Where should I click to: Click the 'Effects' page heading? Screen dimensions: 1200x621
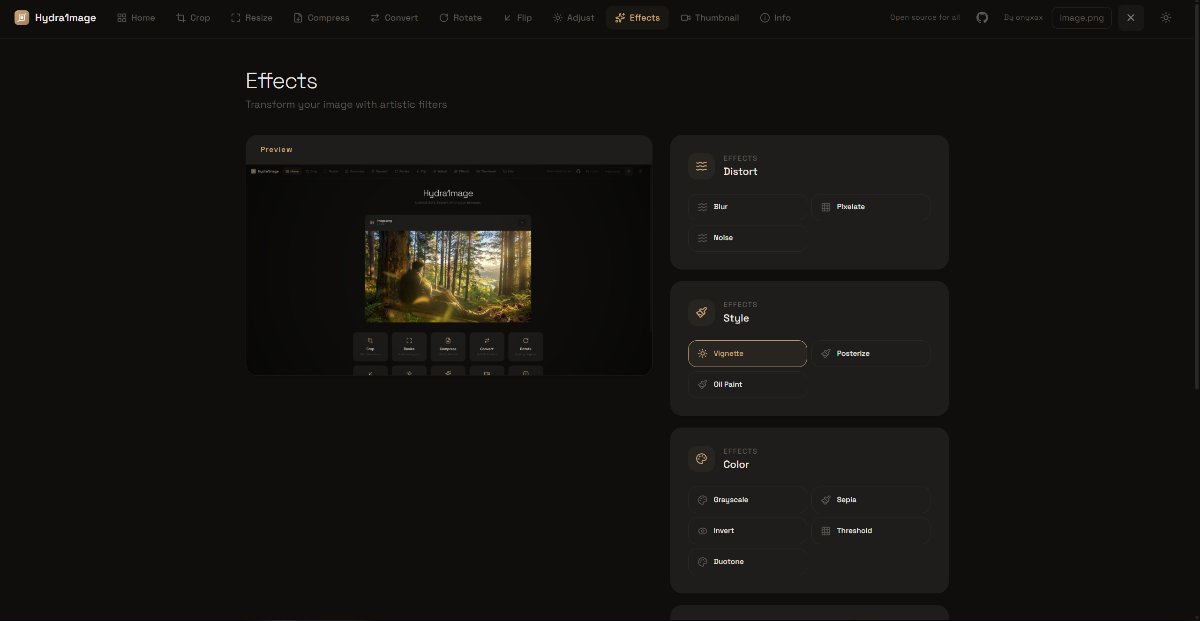point(281,81)
